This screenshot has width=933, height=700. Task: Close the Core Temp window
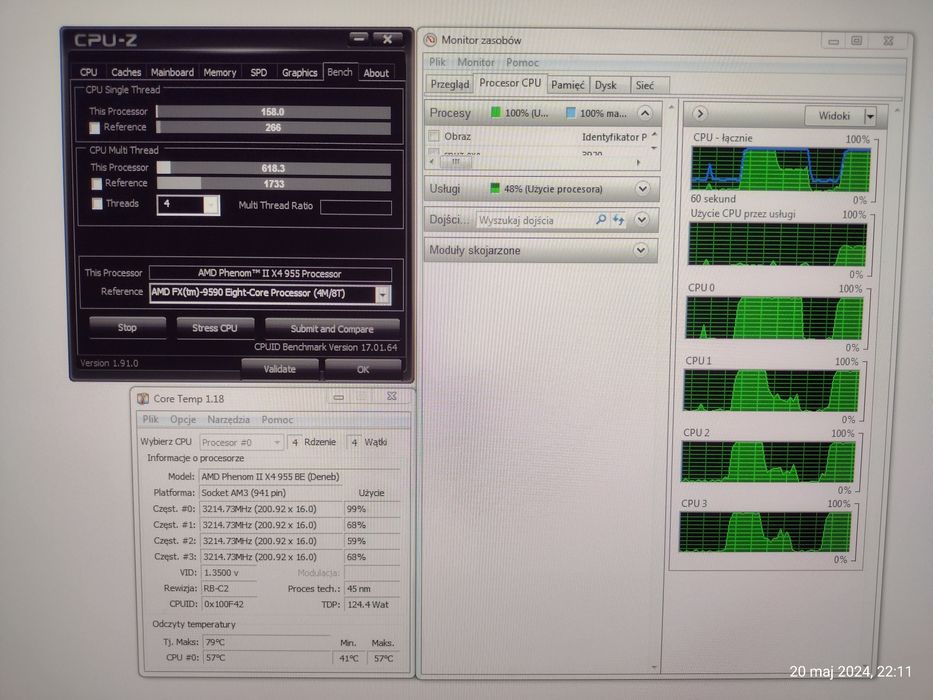pyautogui.click(x=392, y=396)
